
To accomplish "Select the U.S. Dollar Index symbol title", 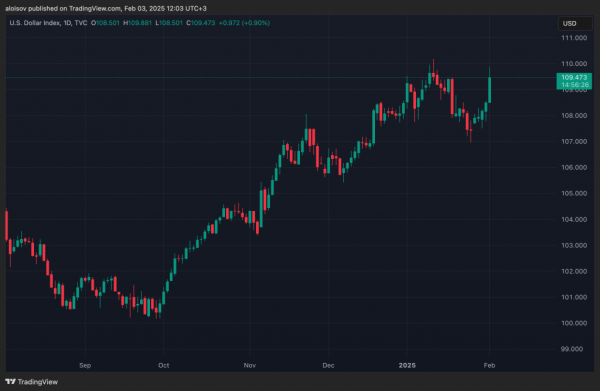I will [35, 23].
